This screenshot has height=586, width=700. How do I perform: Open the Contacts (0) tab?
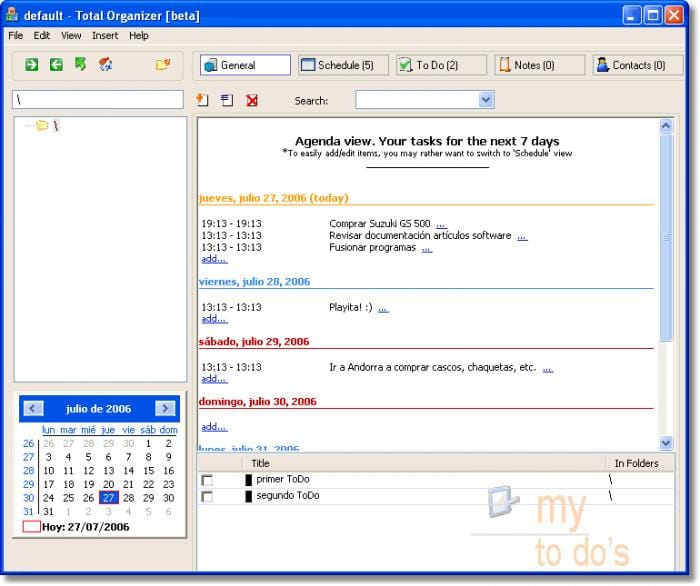(638, 65)
